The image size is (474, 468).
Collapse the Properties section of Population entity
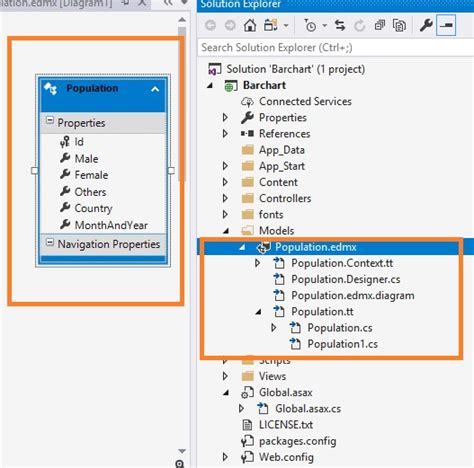tap(50, 120)
